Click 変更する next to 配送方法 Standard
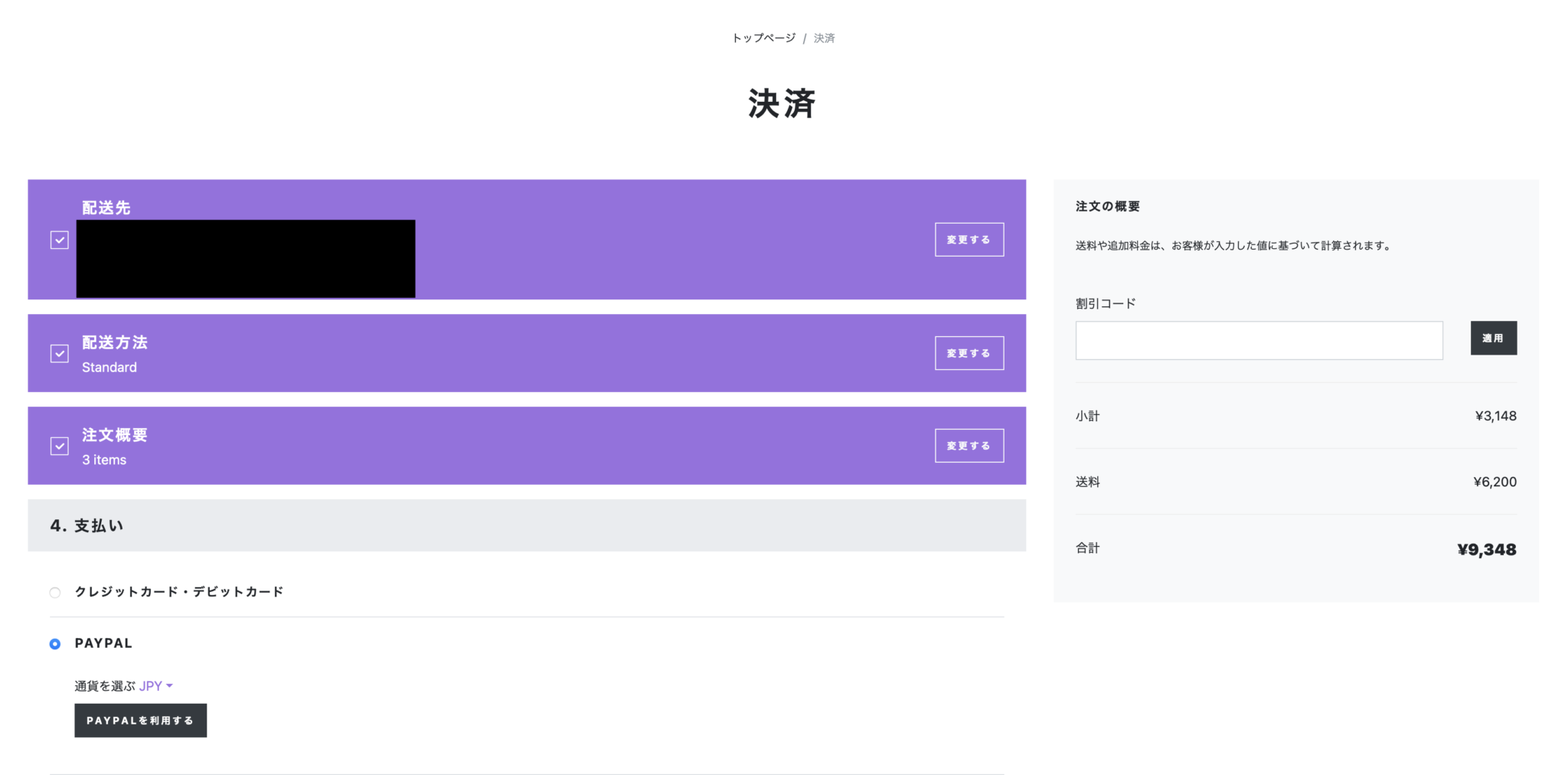The image size is (1568, 775). tap(969, 353)
